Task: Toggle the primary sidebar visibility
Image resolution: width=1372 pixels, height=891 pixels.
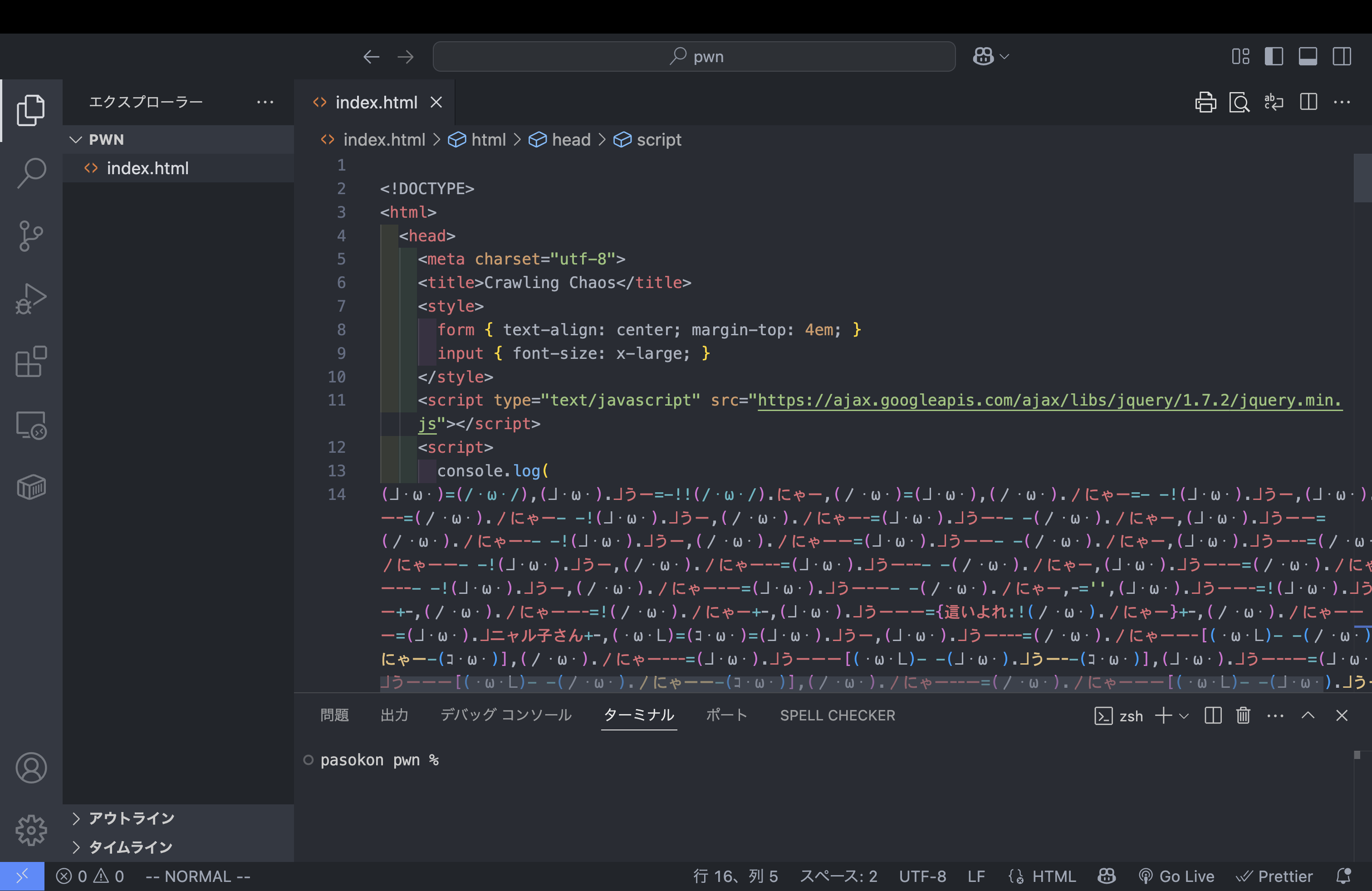Action: point(1274,56)
